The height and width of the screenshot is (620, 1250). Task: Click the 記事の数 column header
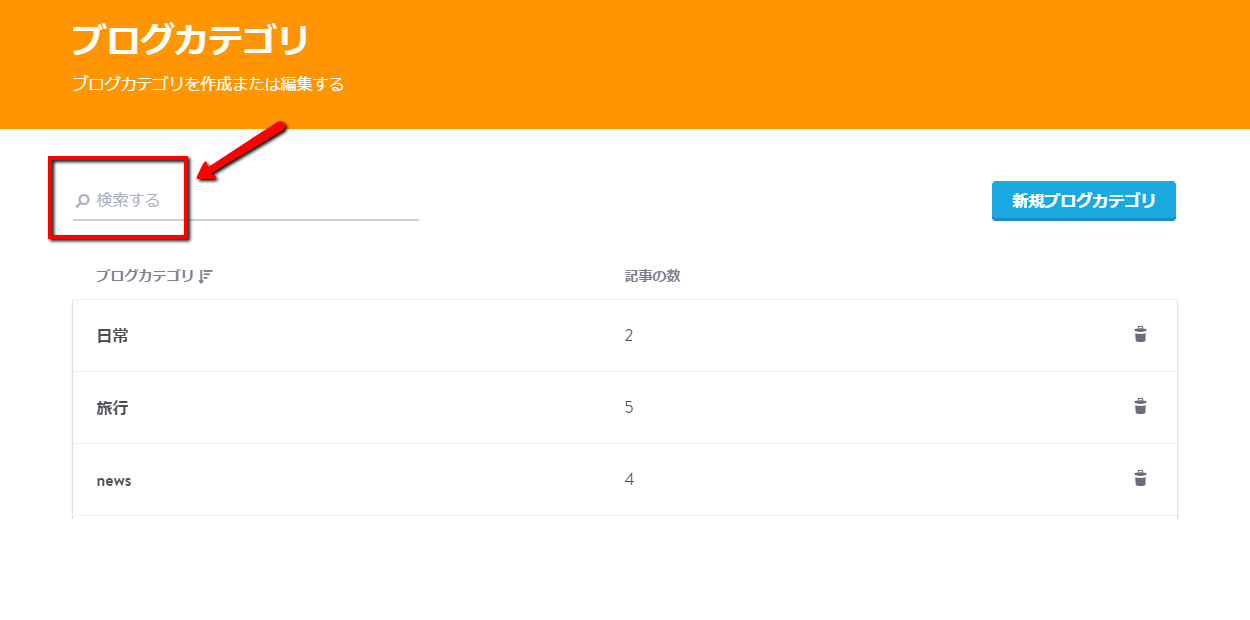652,276
